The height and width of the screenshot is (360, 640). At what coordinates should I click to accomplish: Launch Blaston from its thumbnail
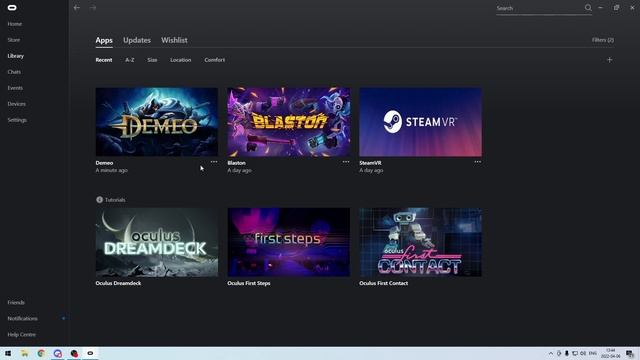289,122
